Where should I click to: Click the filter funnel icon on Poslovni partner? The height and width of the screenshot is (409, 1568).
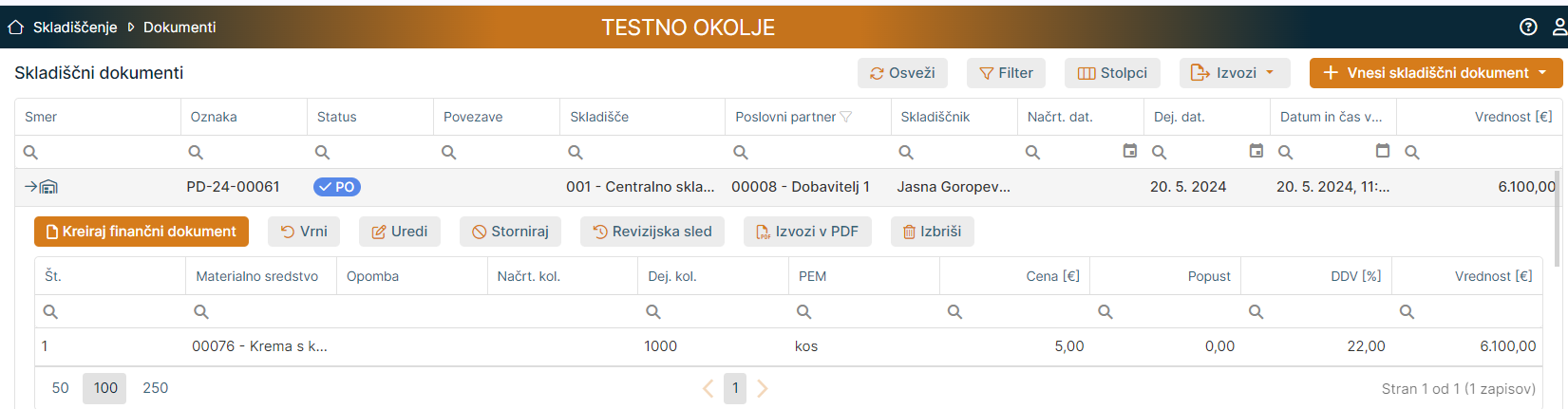(846, 117)
